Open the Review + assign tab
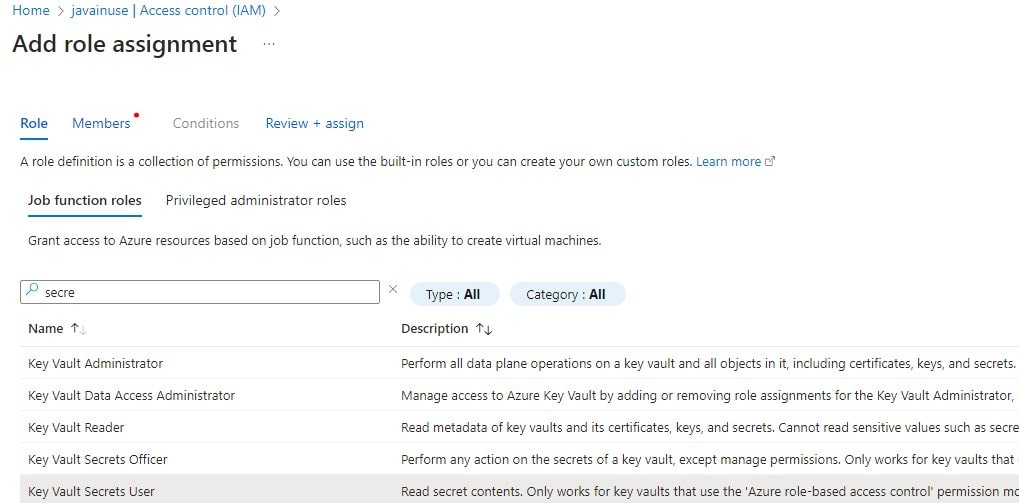 [315, 123]
